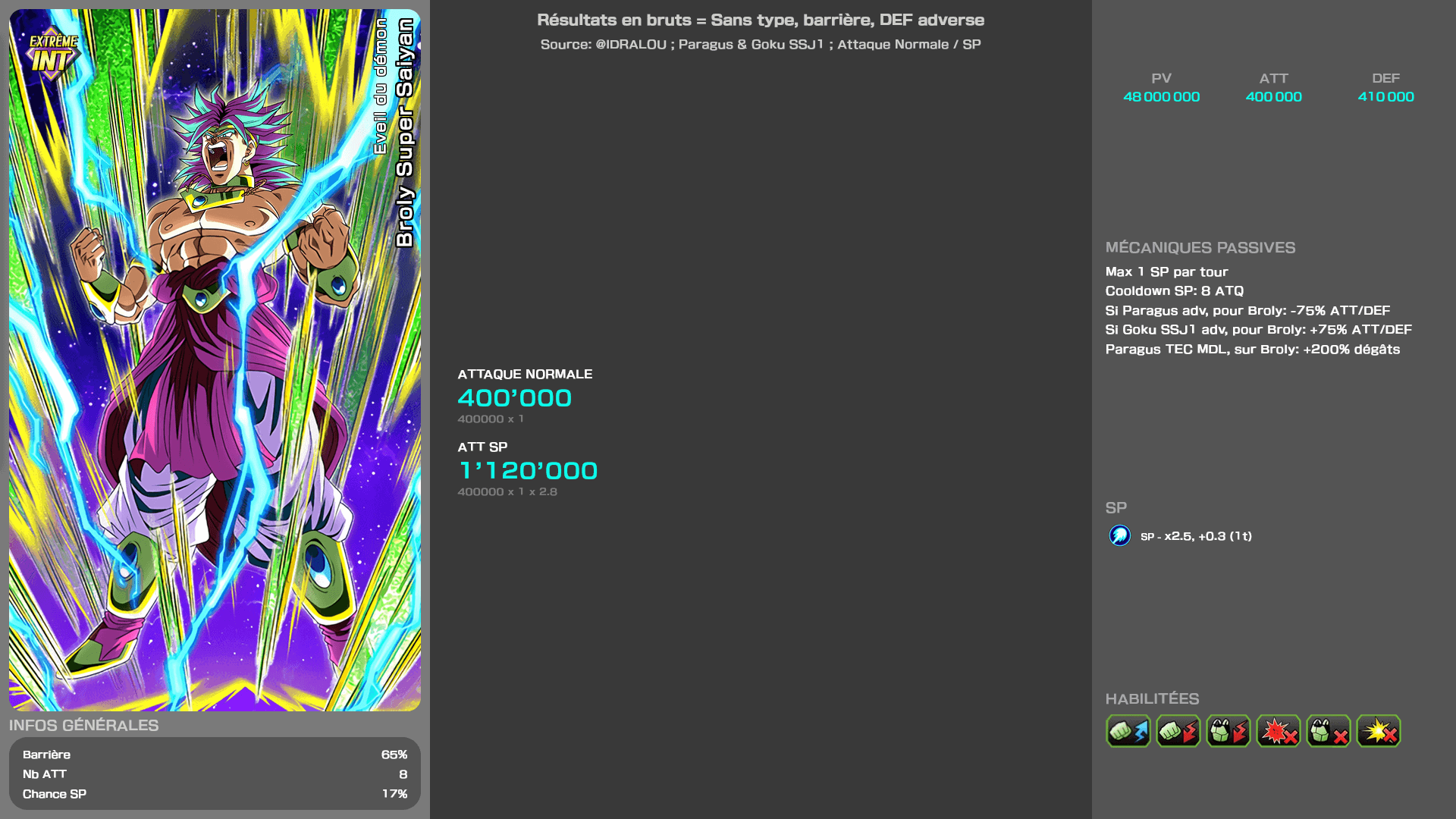
Task: Click the 'SP - x2.5, +0.3 (1t)' text
Action: (1196, 536)
